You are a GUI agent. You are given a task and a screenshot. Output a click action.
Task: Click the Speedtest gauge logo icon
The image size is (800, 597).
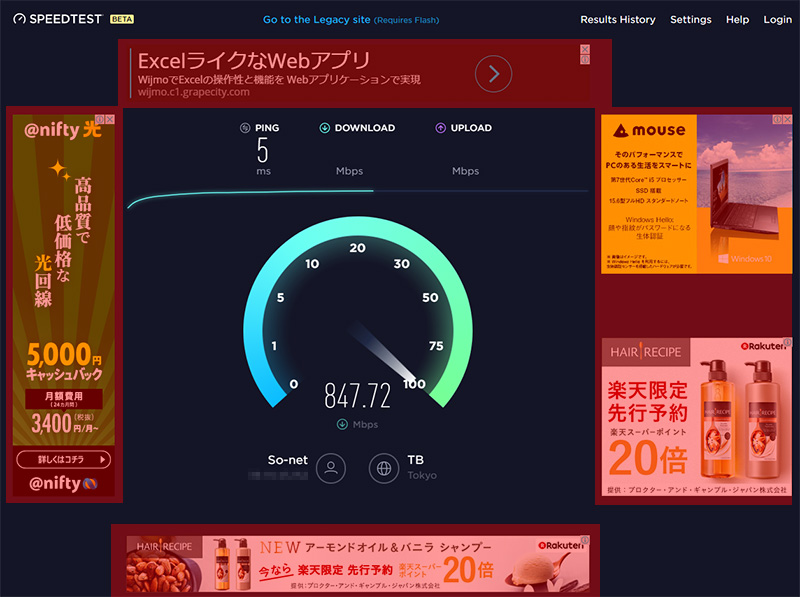pyautogui.click(x=19, y=19)
